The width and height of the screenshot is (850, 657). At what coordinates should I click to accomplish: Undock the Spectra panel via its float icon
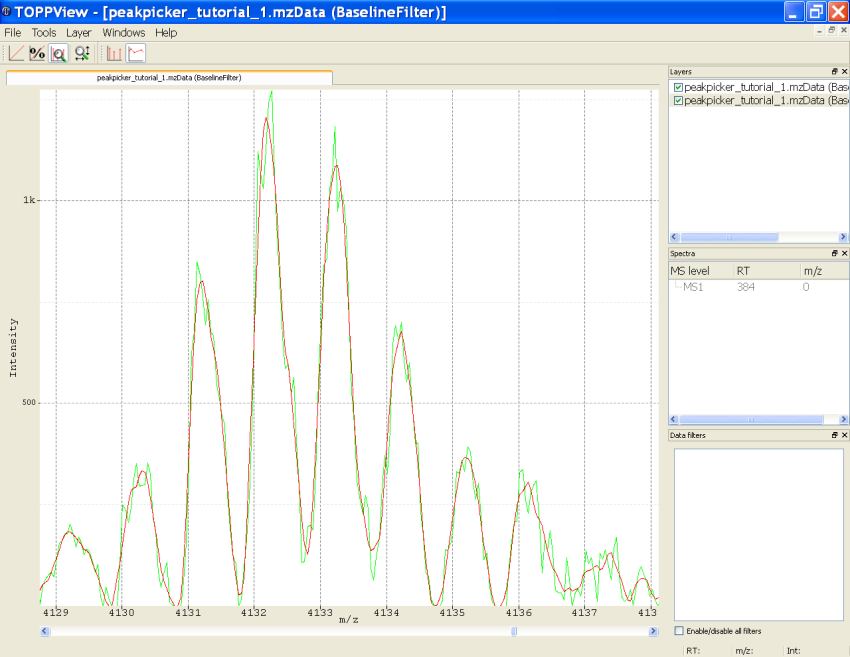pos(834,253)
